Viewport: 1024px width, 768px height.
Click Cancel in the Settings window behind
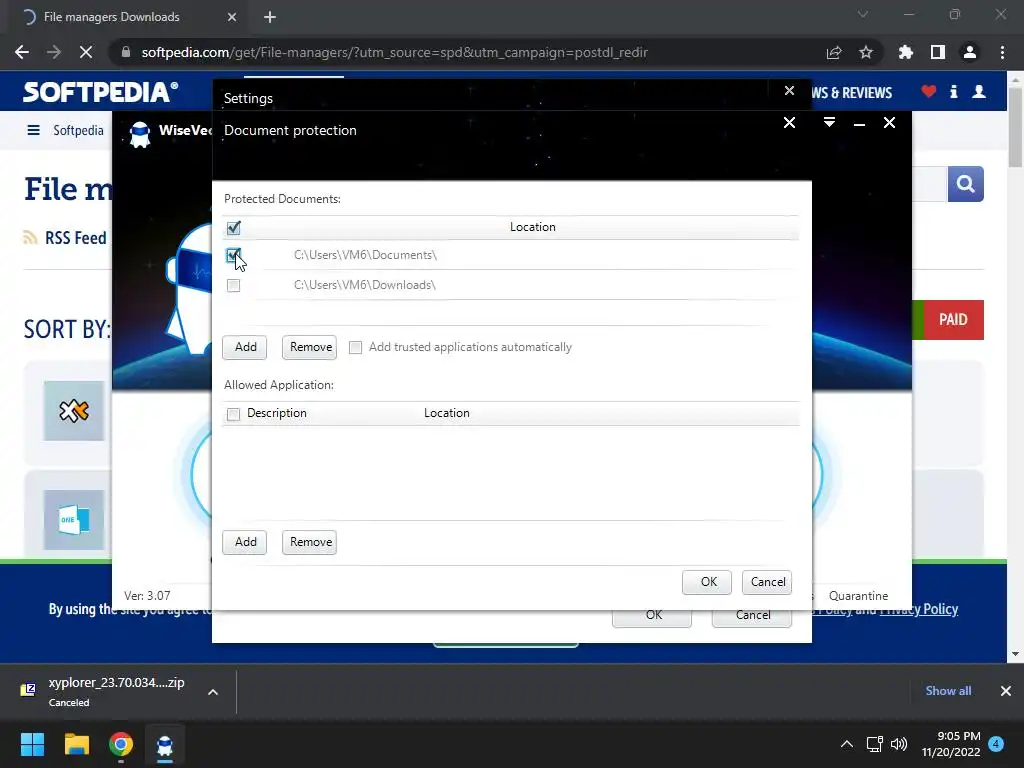752,616
